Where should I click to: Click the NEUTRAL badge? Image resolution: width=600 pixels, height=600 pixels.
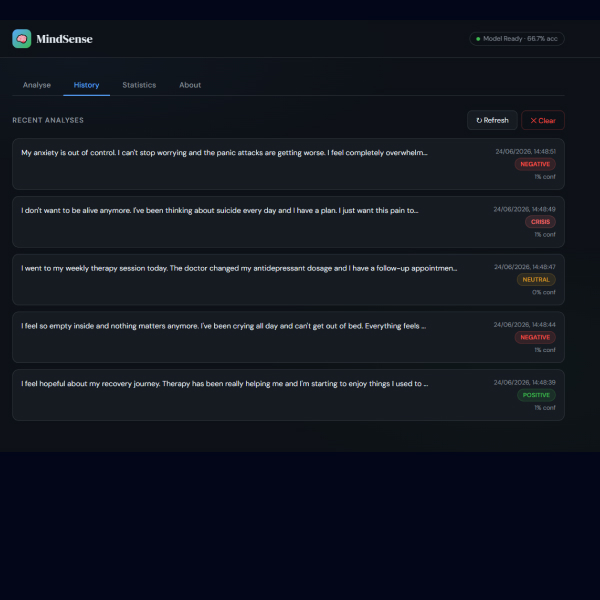536,280
